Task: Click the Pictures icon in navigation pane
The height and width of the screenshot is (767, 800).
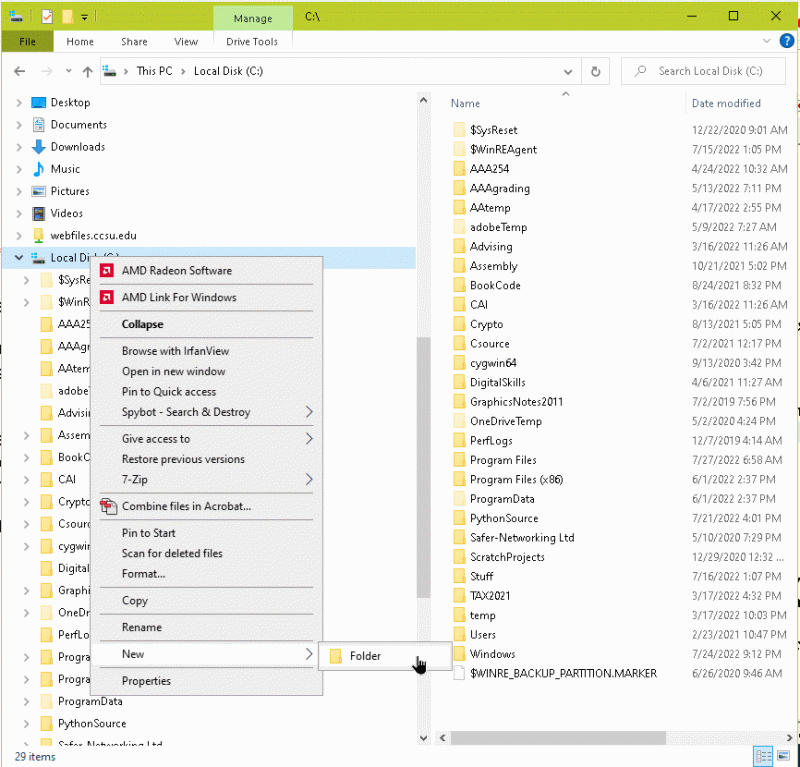Action: pos(38,191)
